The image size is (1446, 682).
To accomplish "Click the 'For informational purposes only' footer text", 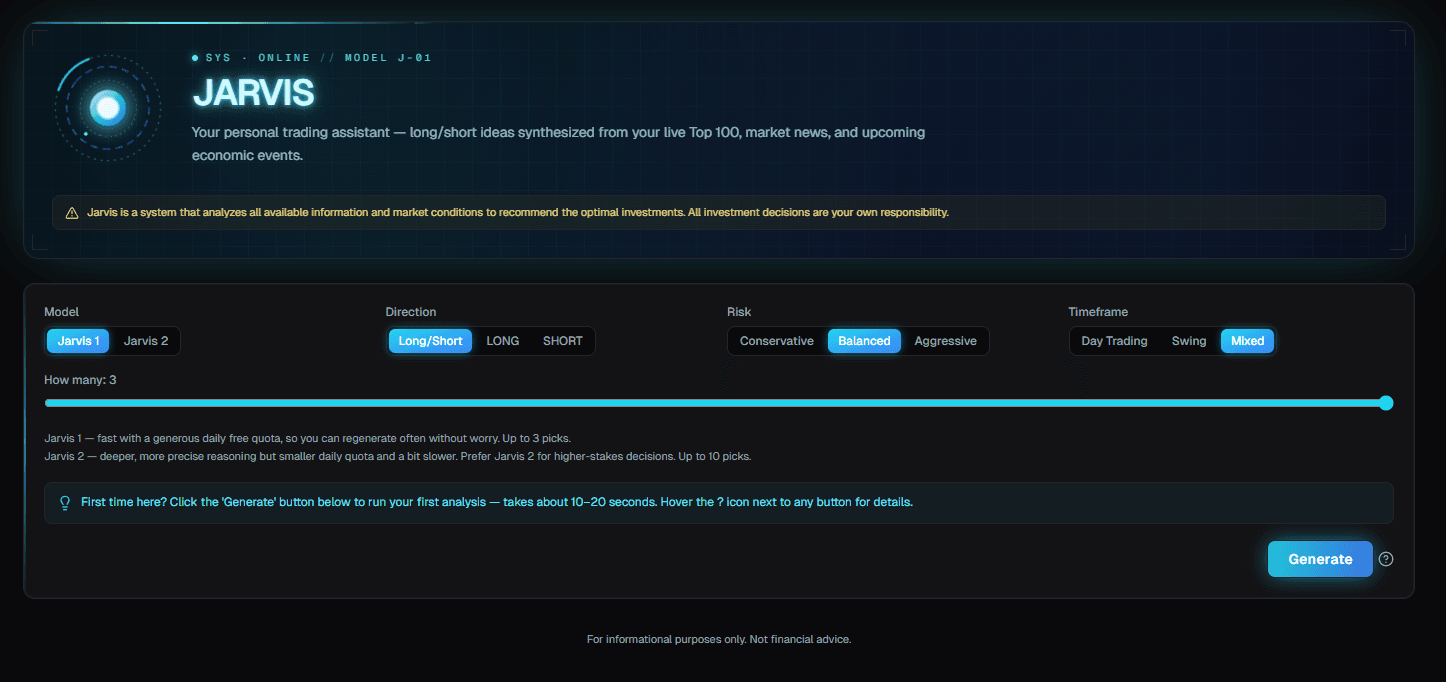I will point(719,639).
